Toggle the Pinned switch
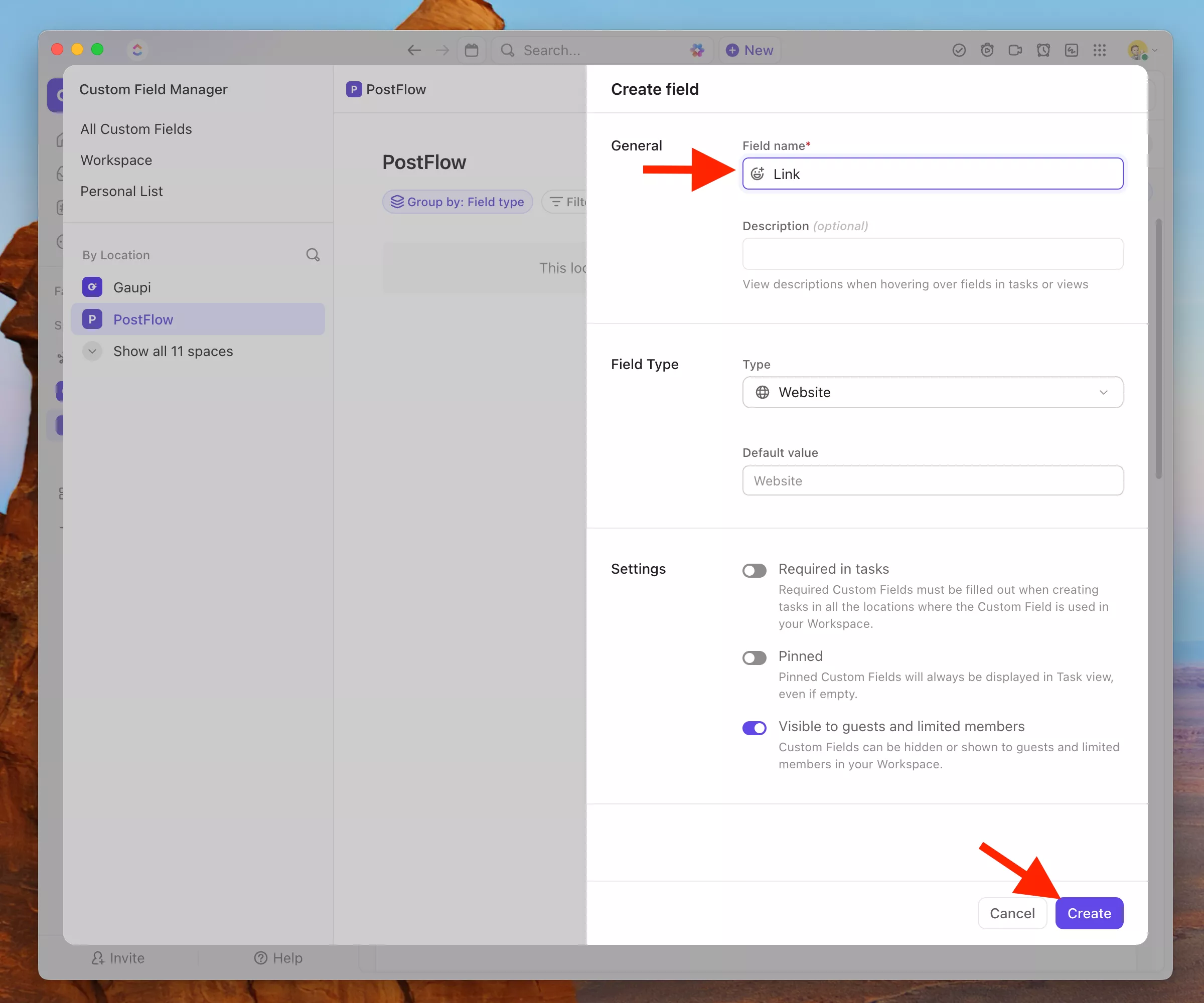1204x1003 pixels. point(754,657)
